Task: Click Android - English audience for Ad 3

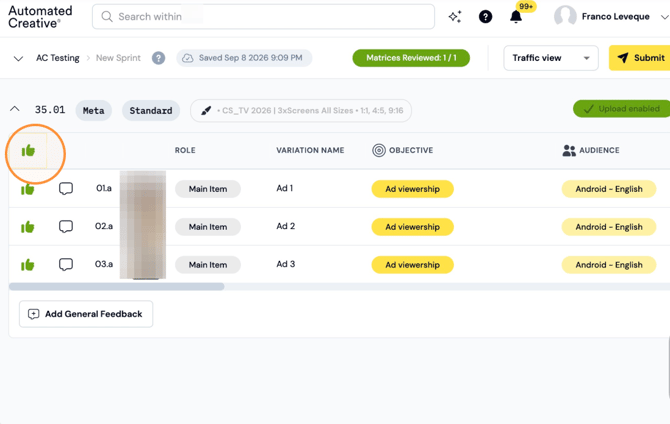Action: (609, 265)
